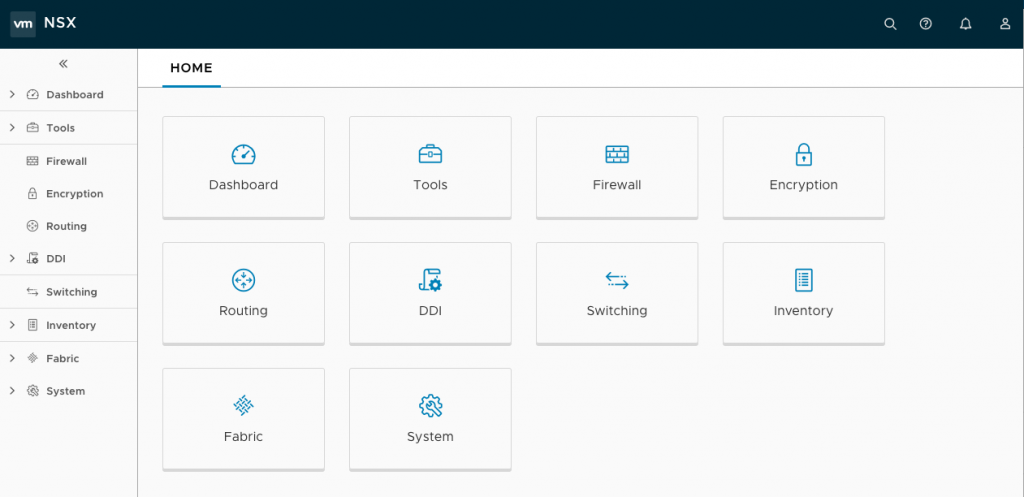
Task: Click the Tools card label
Action: pos(430,185)
